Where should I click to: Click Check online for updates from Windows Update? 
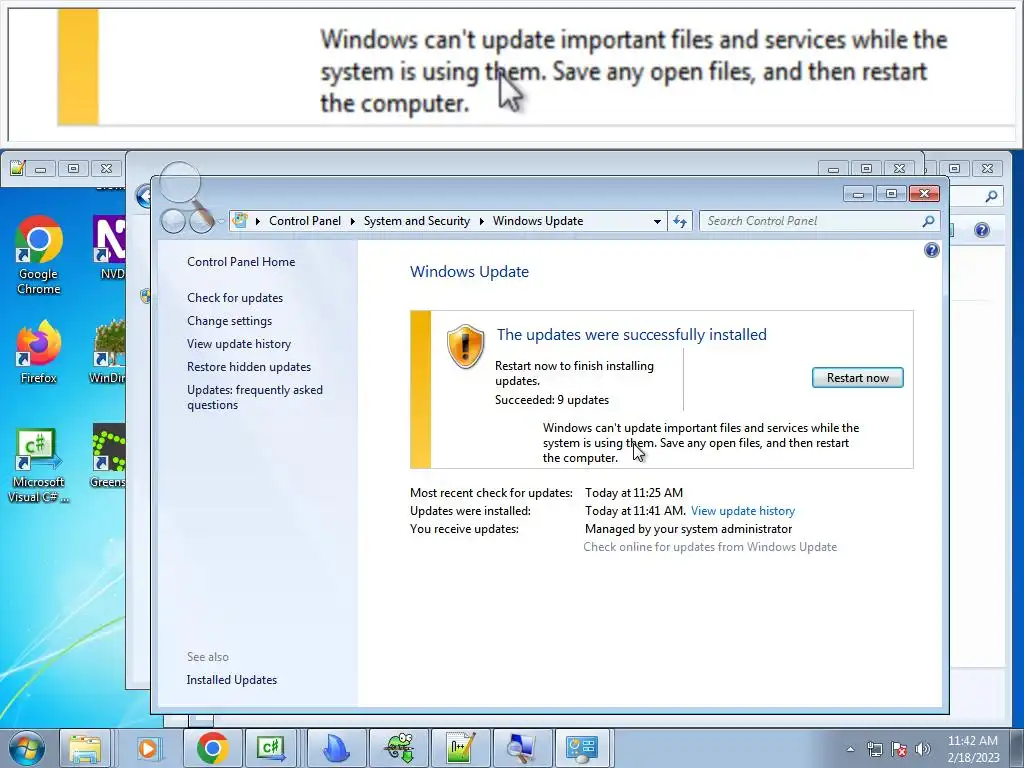(710, 547)
